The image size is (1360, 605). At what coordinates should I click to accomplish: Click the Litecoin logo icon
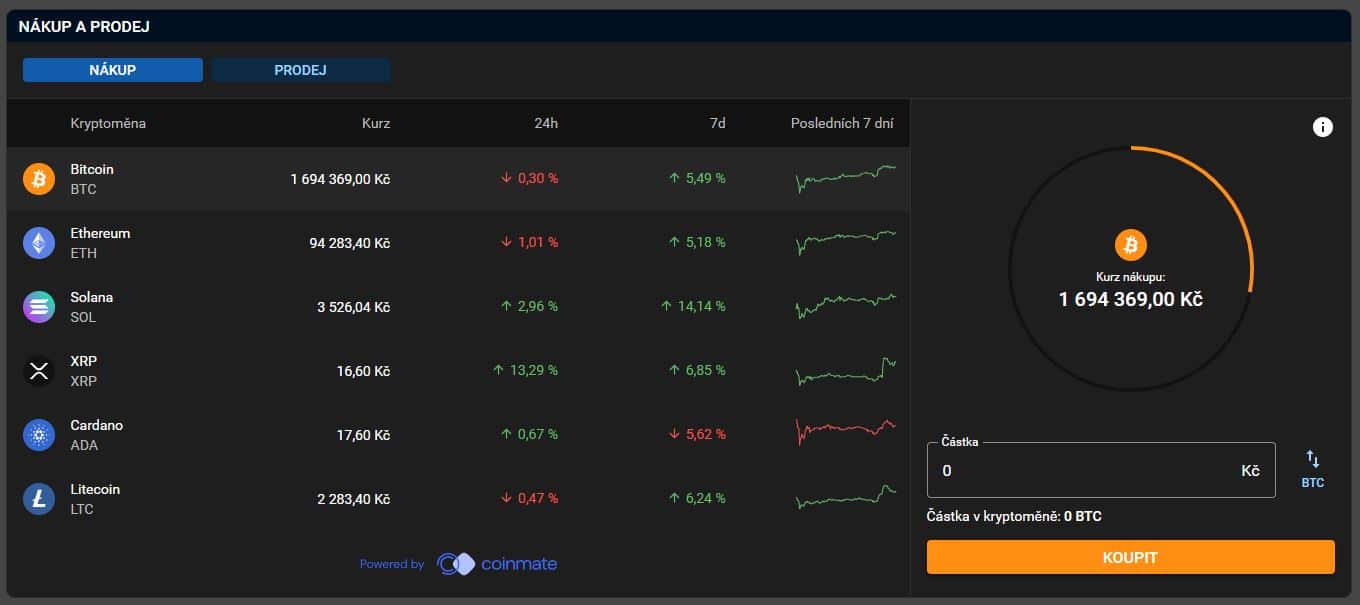39,499
